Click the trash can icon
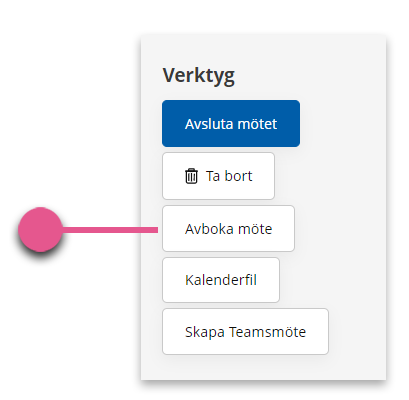The width and height of the screenshot is (409, 400). coord(191,176)
